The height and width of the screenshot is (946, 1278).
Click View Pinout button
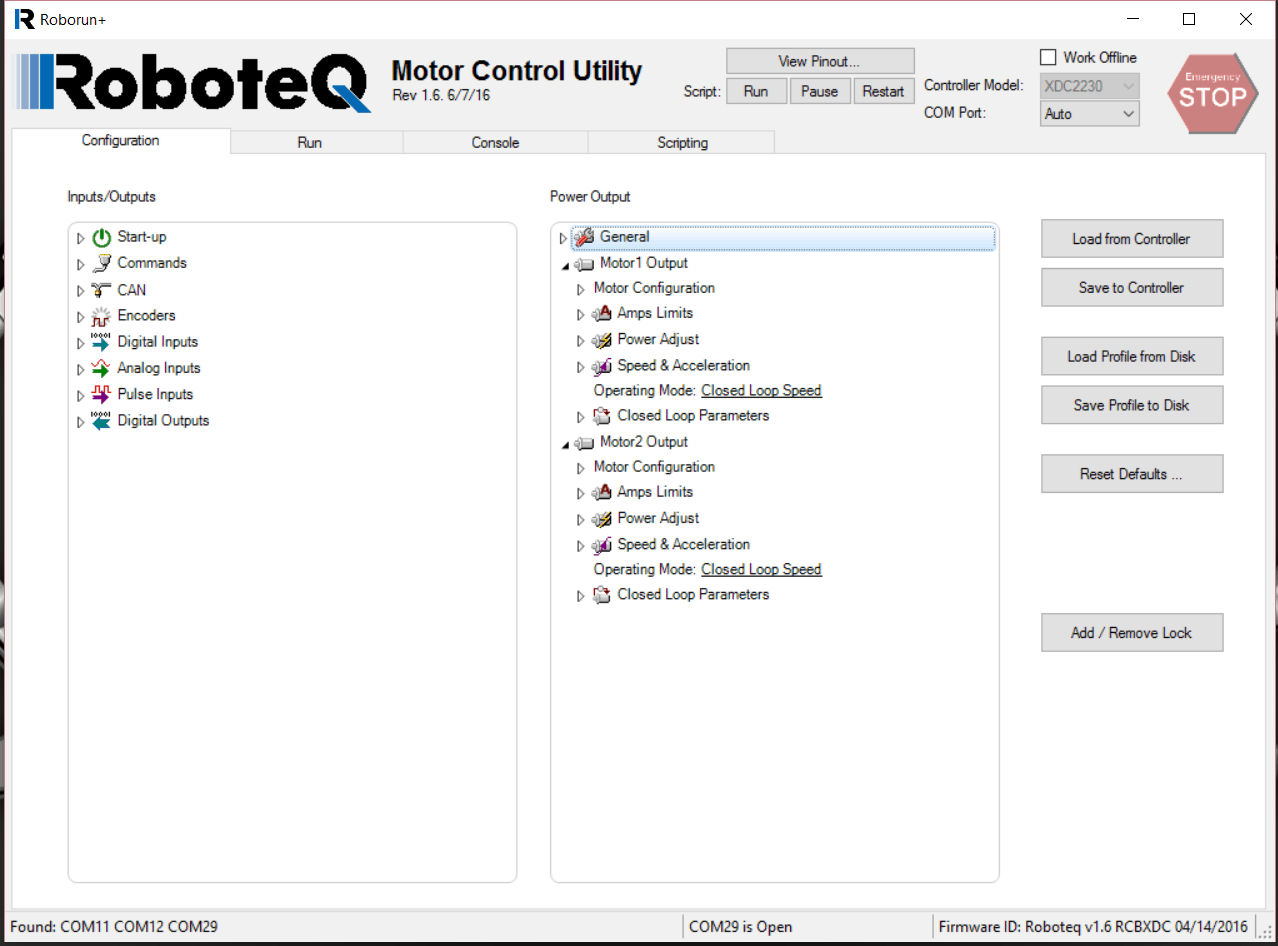[x=820, y=61]
